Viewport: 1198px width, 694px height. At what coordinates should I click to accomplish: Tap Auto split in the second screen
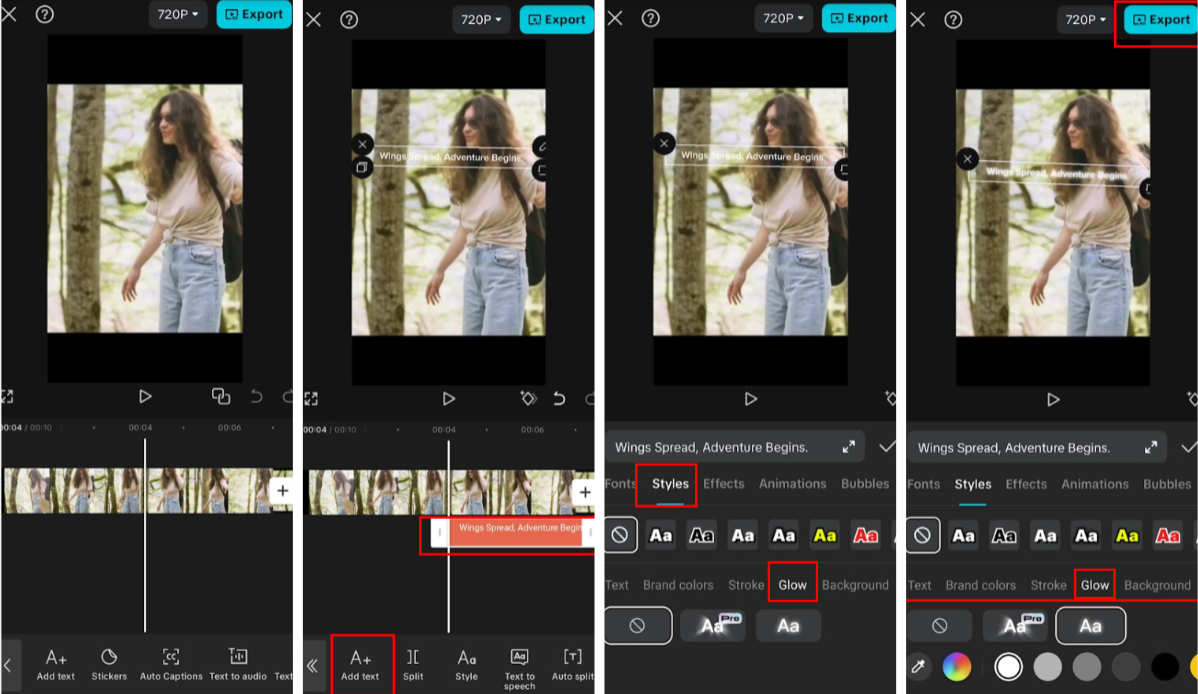pos(572,664)
